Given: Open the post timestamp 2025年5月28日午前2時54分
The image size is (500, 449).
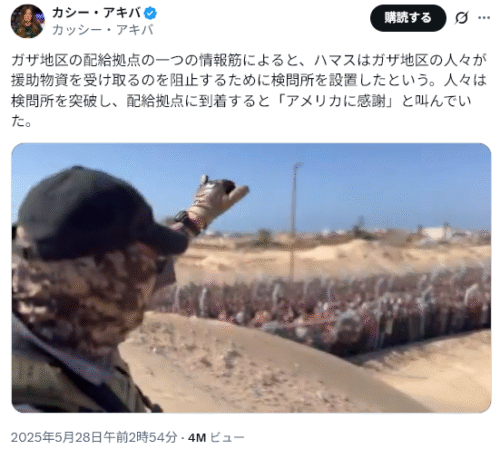Looking at the screenshot, I should (94, 437).
